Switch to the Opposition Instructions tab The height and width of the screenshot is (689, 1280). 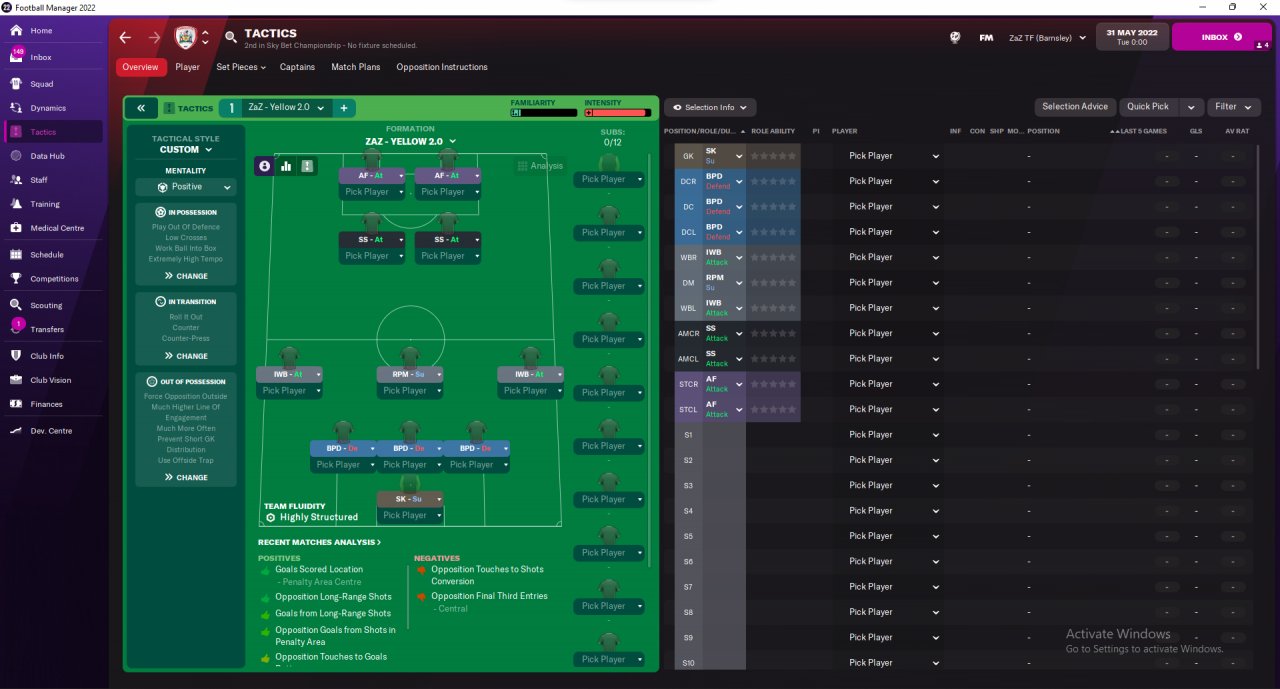click(x=442, y=67)
